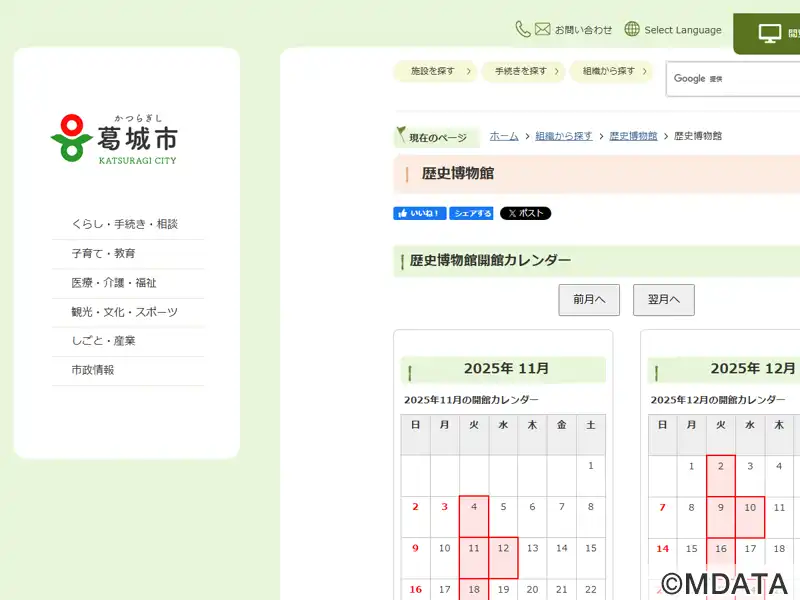800x600 pixels.
Task: Open Select Language option
Action: (683, 30)
